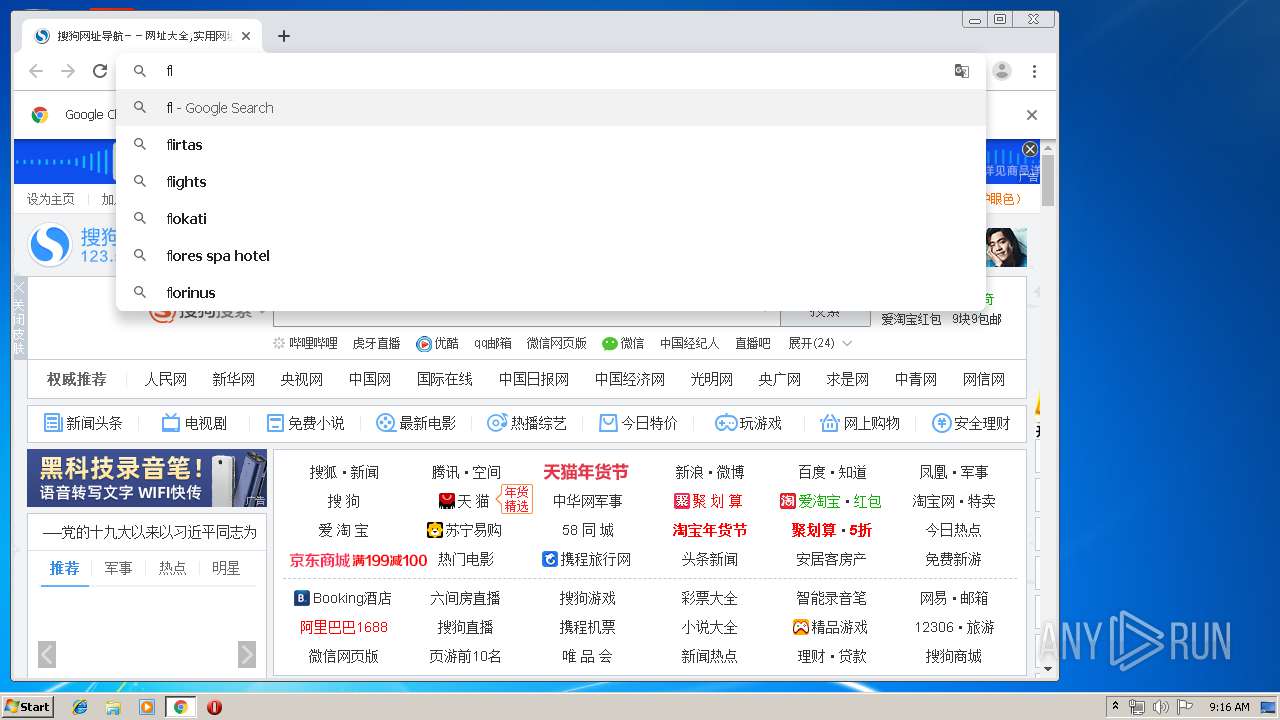Click 设为主页 link
This screenshot has height=720, width=1280.
coord(51,199)
